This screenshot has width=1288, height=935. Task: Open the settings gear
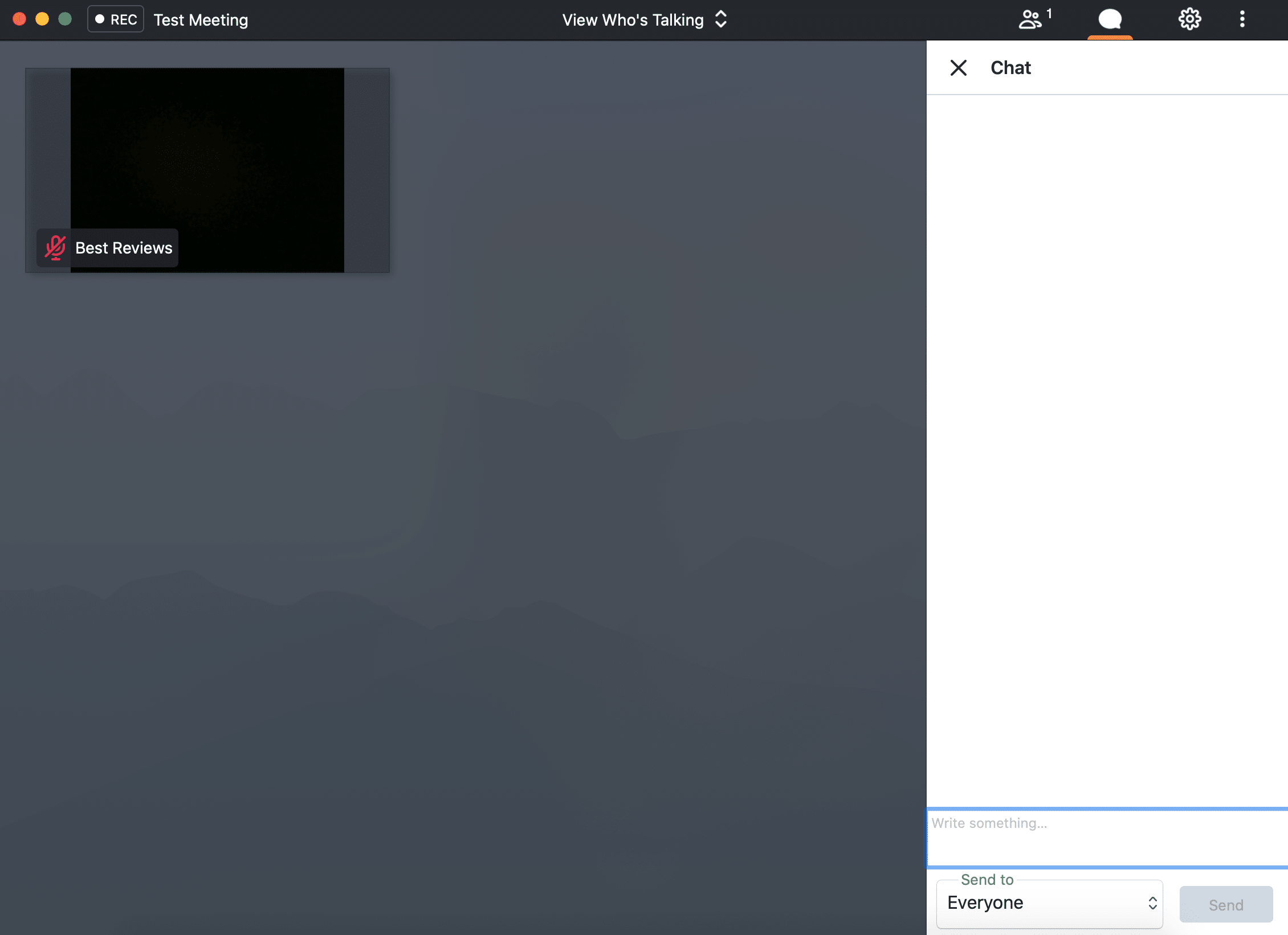[x=1189, y=19]
